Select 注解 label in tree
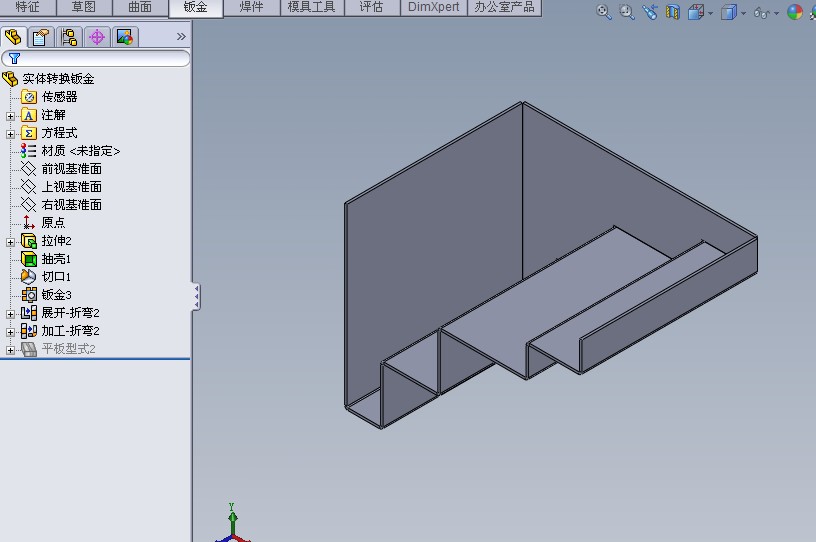This screenshot has width=816, height=542. (53, 115)
